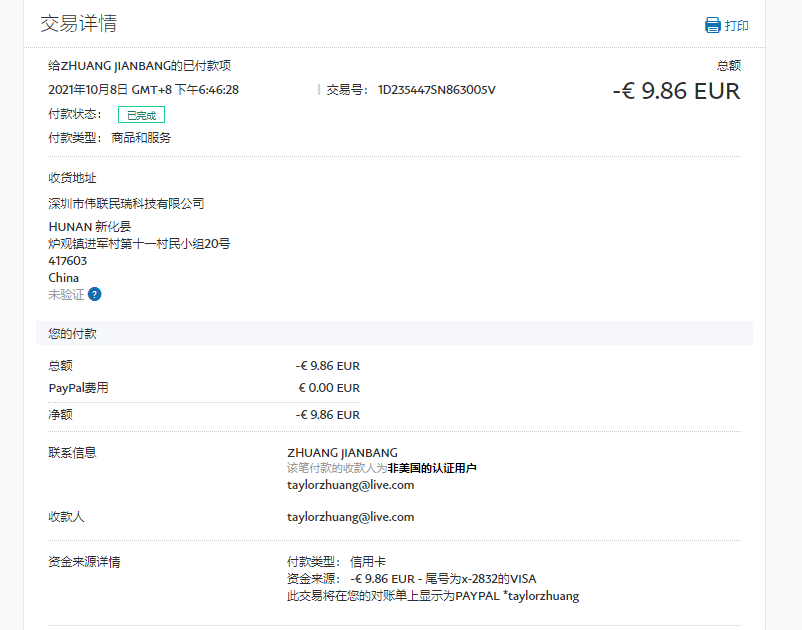This screenshot has width=802, height=630.
Task: Click the email under 联系信息 section
Action: point(350,485)
